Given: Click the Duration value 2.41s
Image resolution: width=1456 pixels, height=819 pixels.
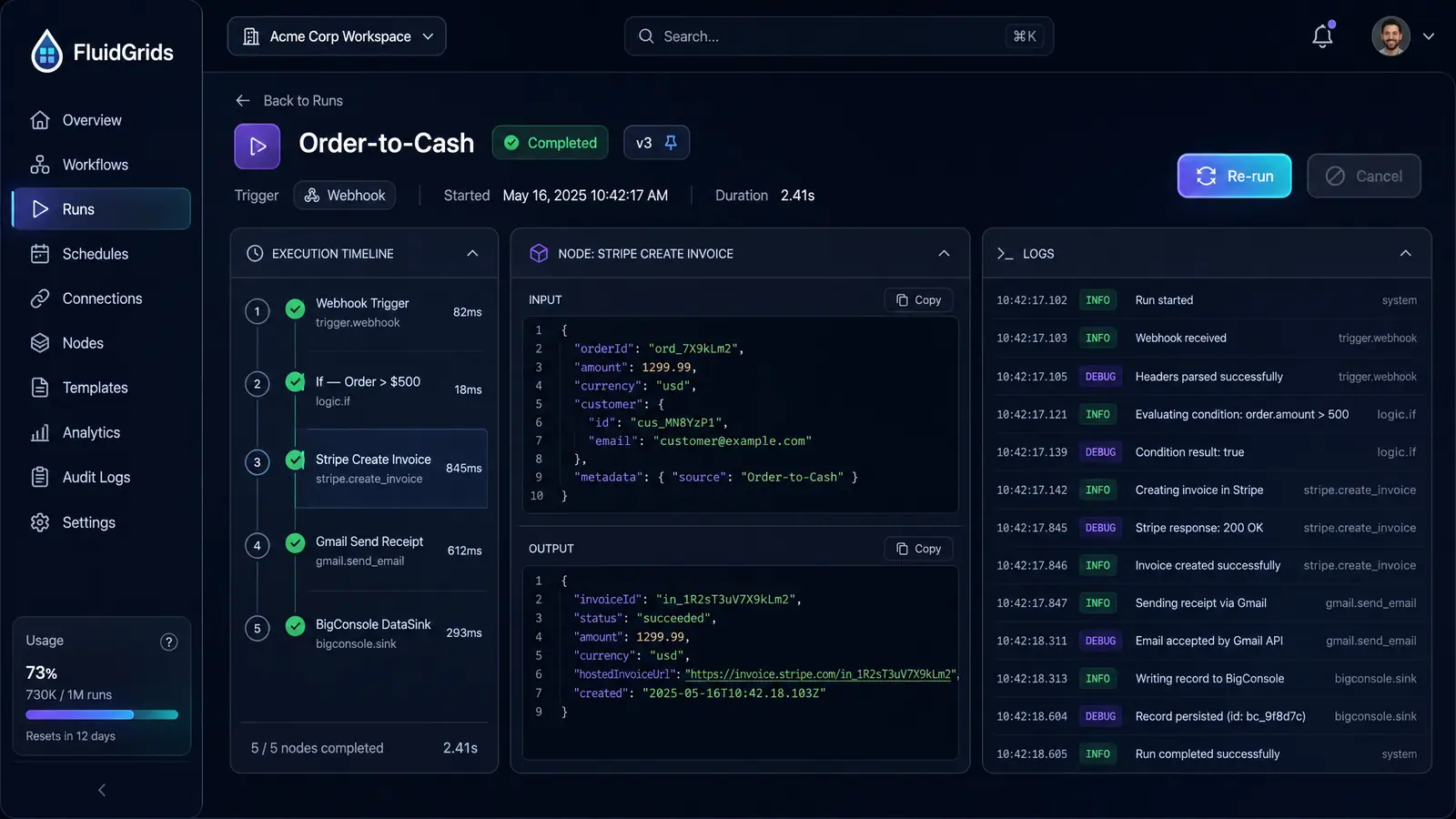Looking at the screenshot, I should pyautogui.click(x=797, y=196).
